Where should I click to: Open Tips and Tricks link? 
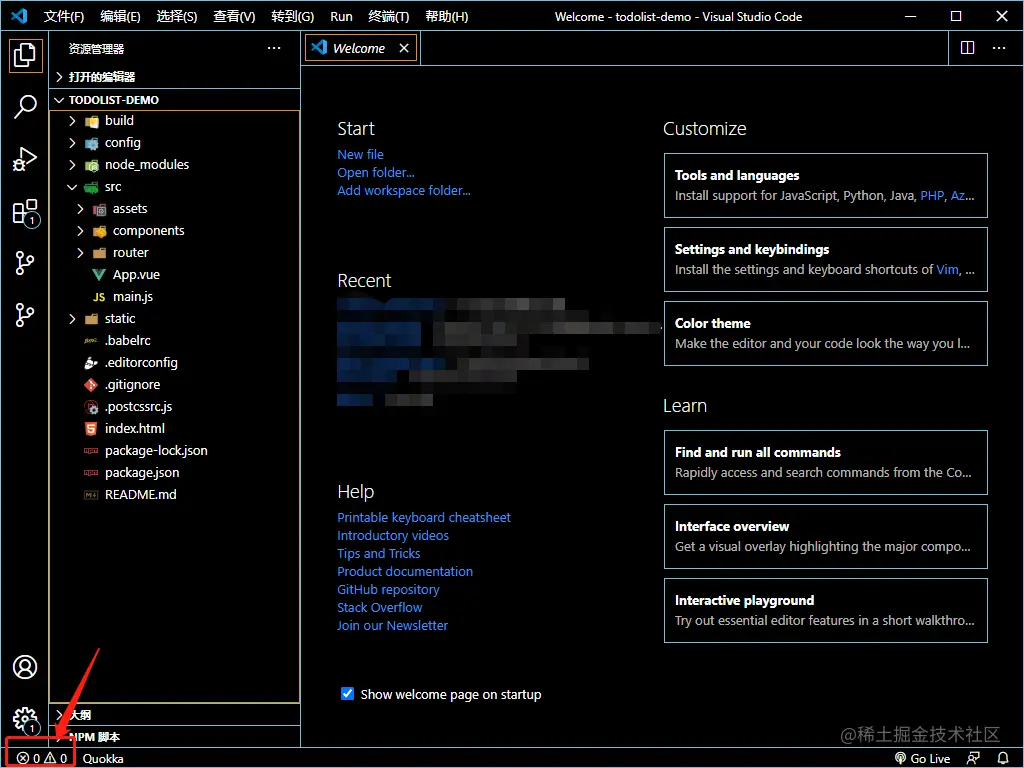coord(379,553)
